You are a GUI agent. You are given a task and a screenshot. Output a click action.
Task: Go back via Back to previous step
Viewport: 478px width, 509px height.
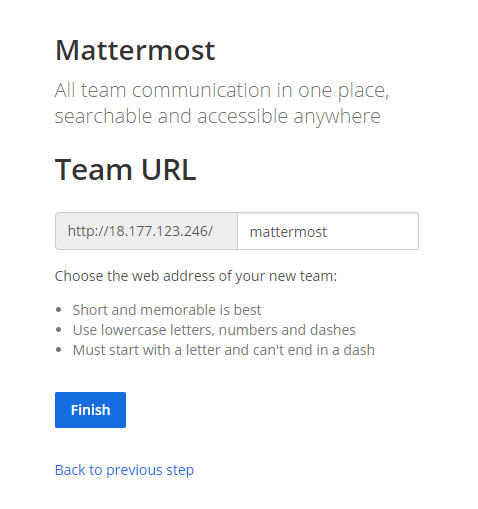124,470
